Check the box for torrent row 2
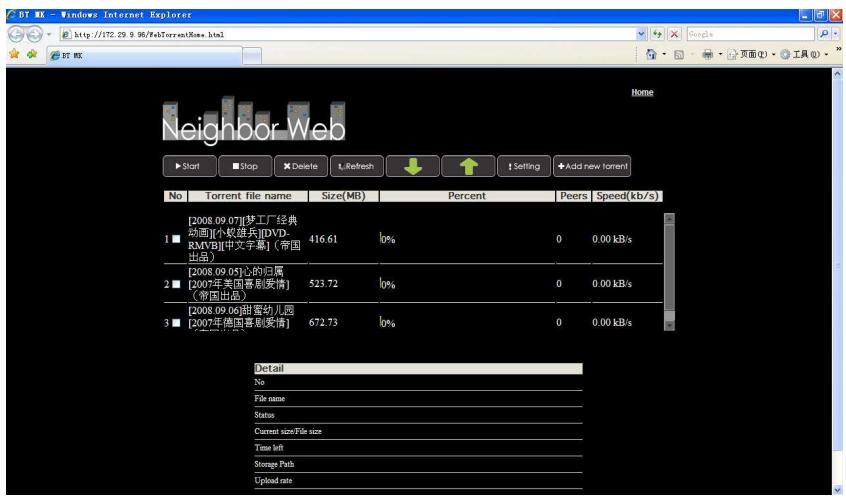The width and height of the screenshot is (846, 498). tap(176, 284)
